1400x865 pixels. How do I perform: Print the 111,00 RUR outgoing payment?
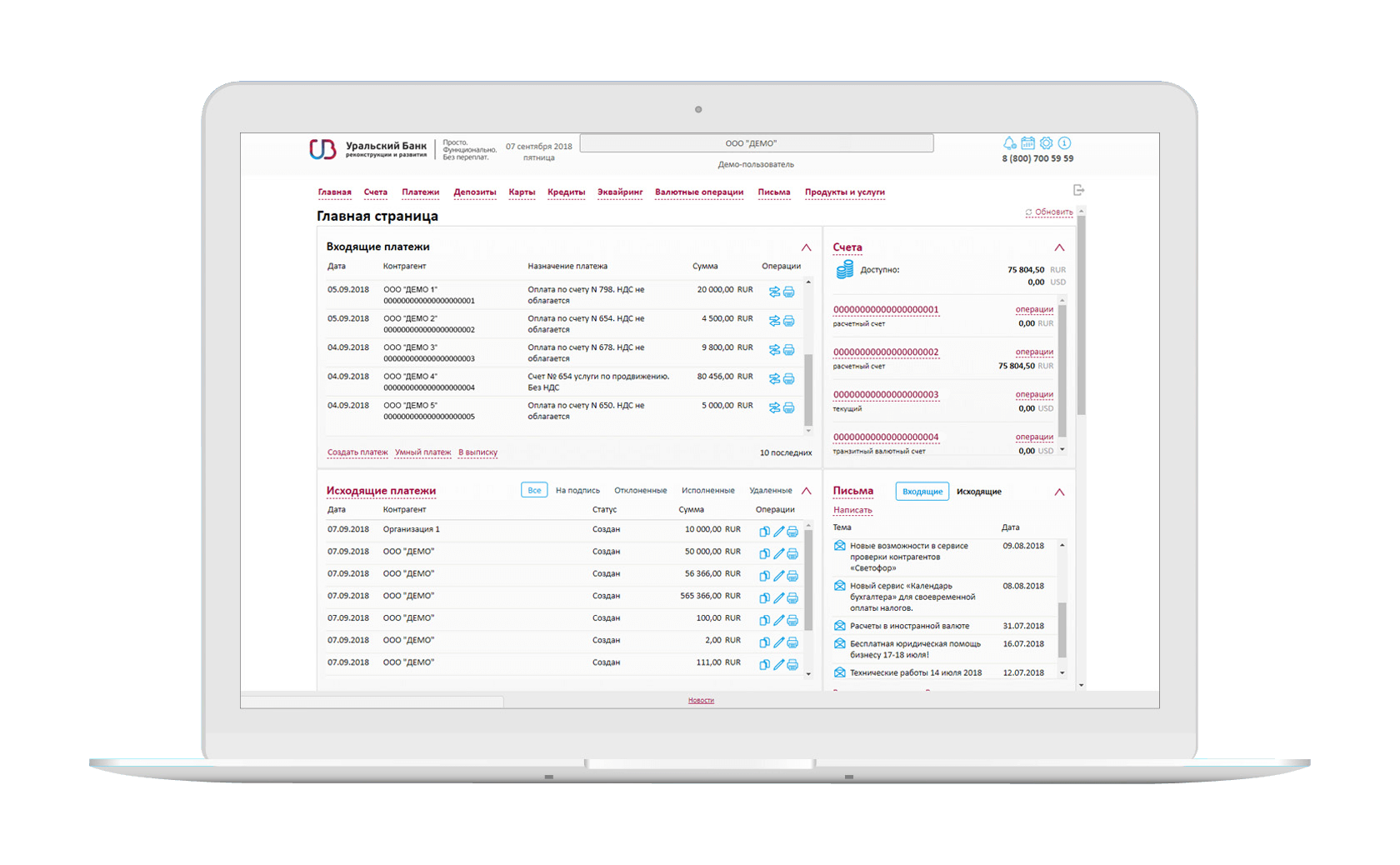792,664
